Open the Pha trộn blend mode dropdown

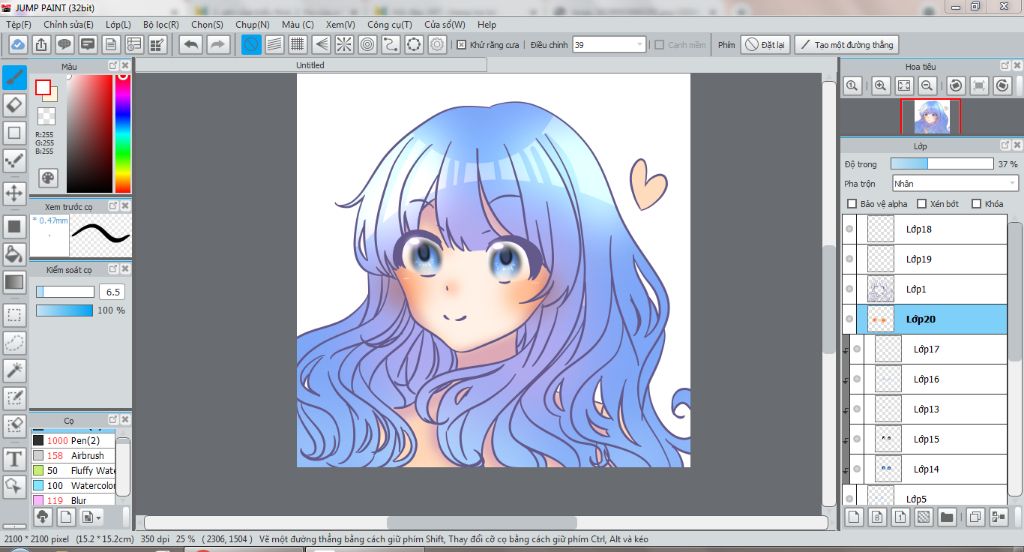click(x=955, y=184)
